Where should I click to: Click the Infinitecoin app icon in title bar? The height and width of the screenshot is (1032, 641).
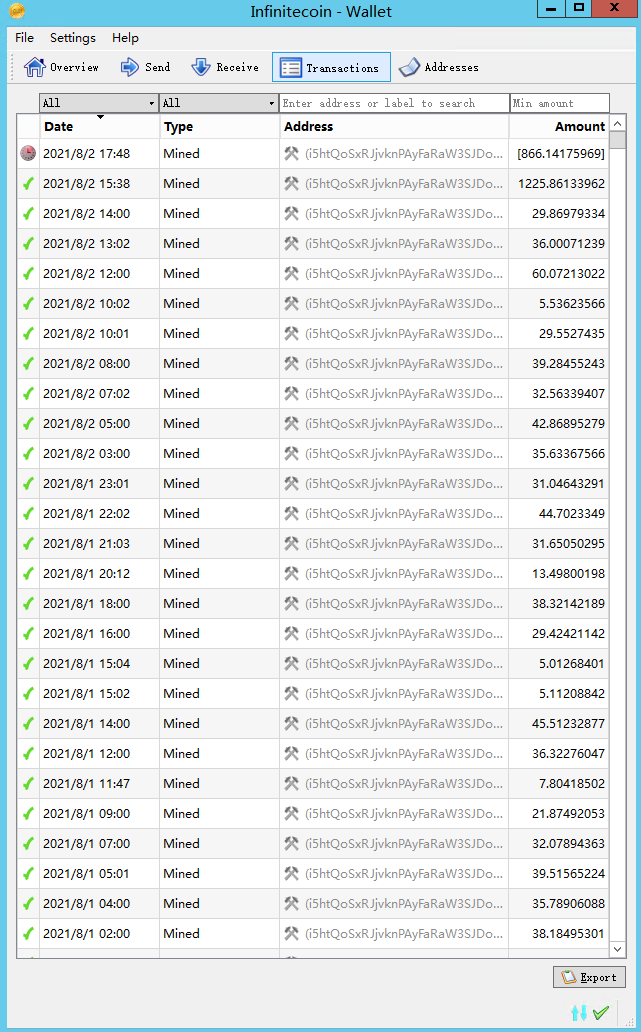coord(18,11)
